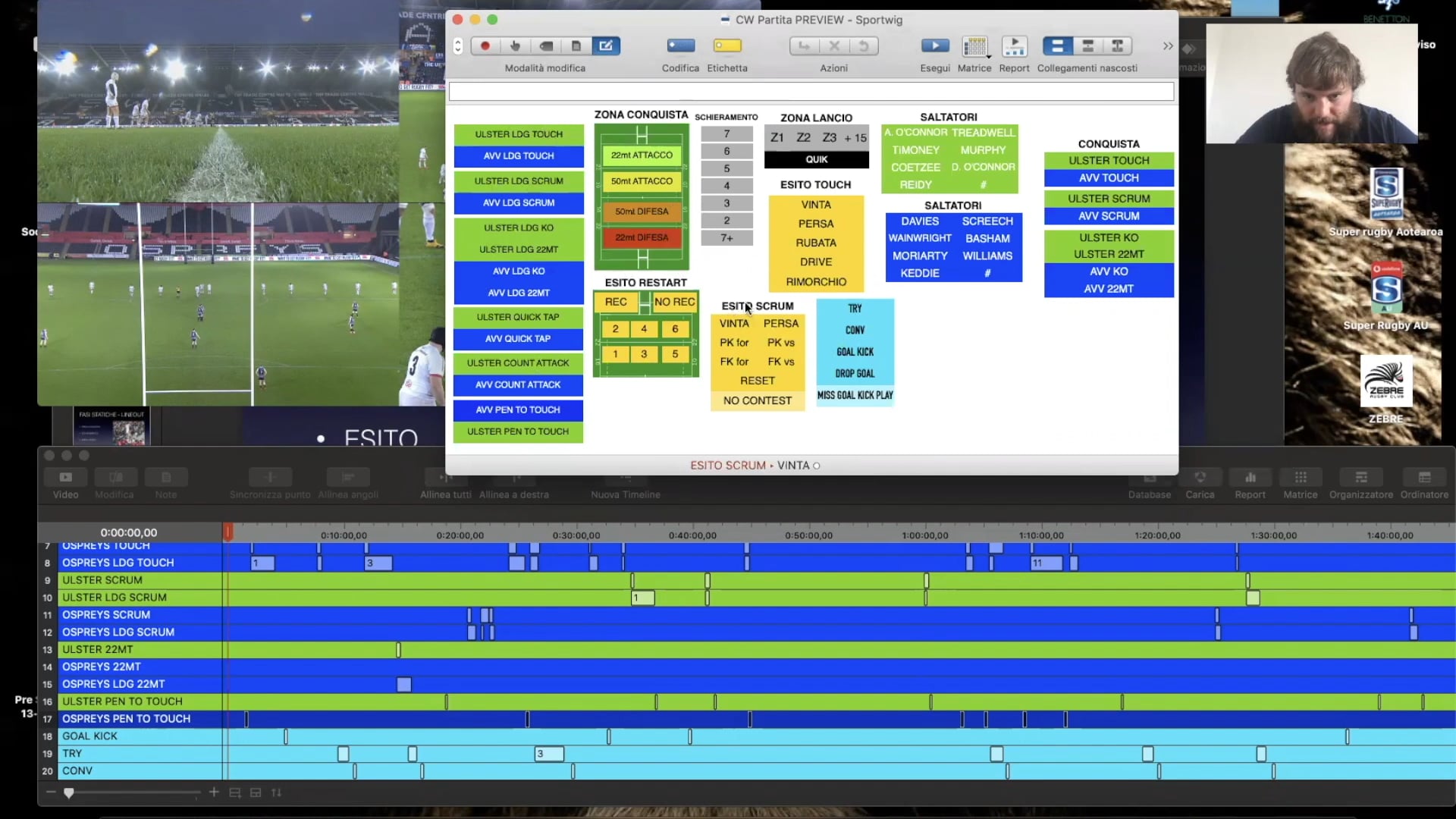Select jumper TREADWELL in the green SALTATORI

pos(983,133)
